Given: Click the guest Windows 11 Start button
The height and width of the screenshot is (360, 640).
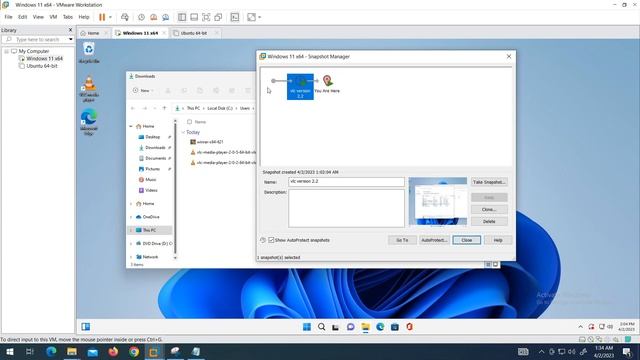Looking at the screenshot, I should 307,327.
